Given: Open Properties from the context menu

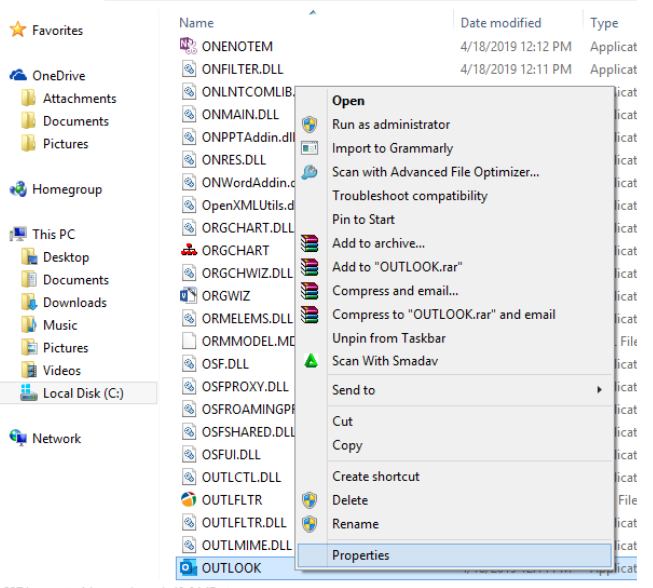Looking at the screenshot, I should click(361, 555).
